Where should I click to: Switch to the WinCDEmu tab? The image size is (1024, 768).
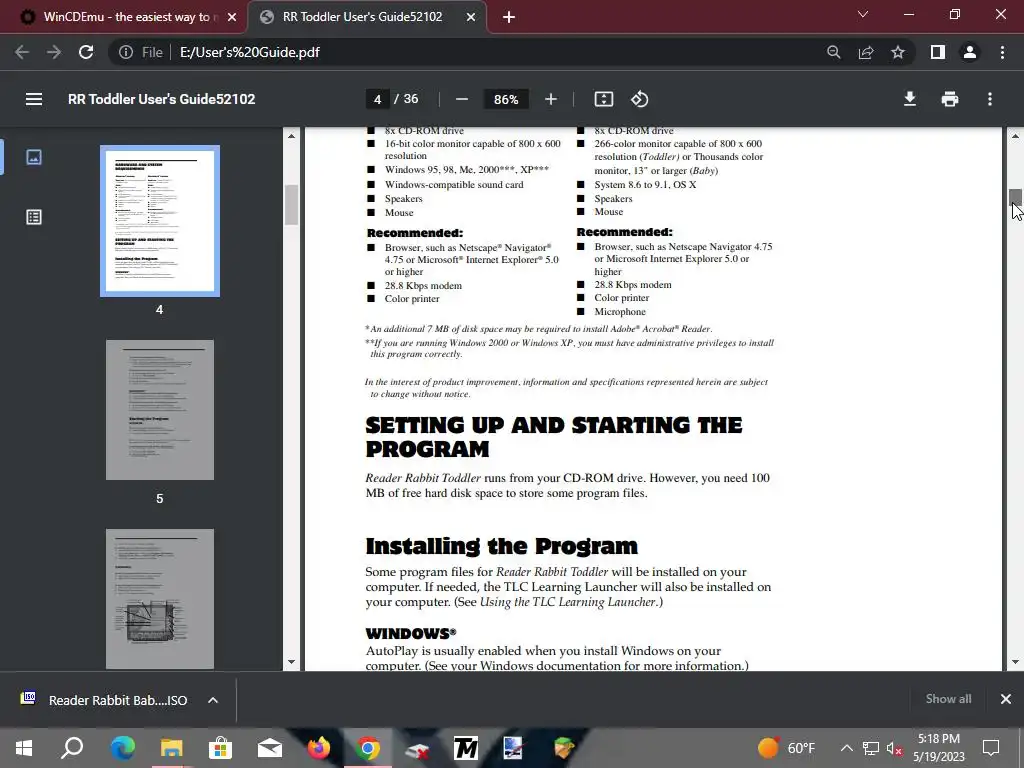click(x=123, y=17)
